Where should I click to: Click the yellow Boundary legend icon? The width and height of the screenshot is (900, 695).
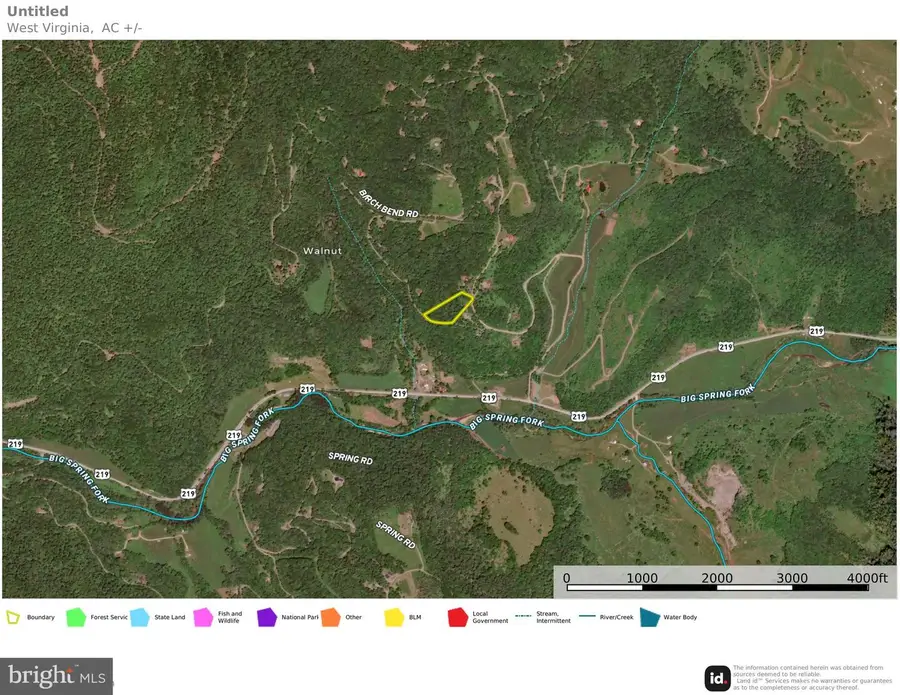(x=13, y=618)
